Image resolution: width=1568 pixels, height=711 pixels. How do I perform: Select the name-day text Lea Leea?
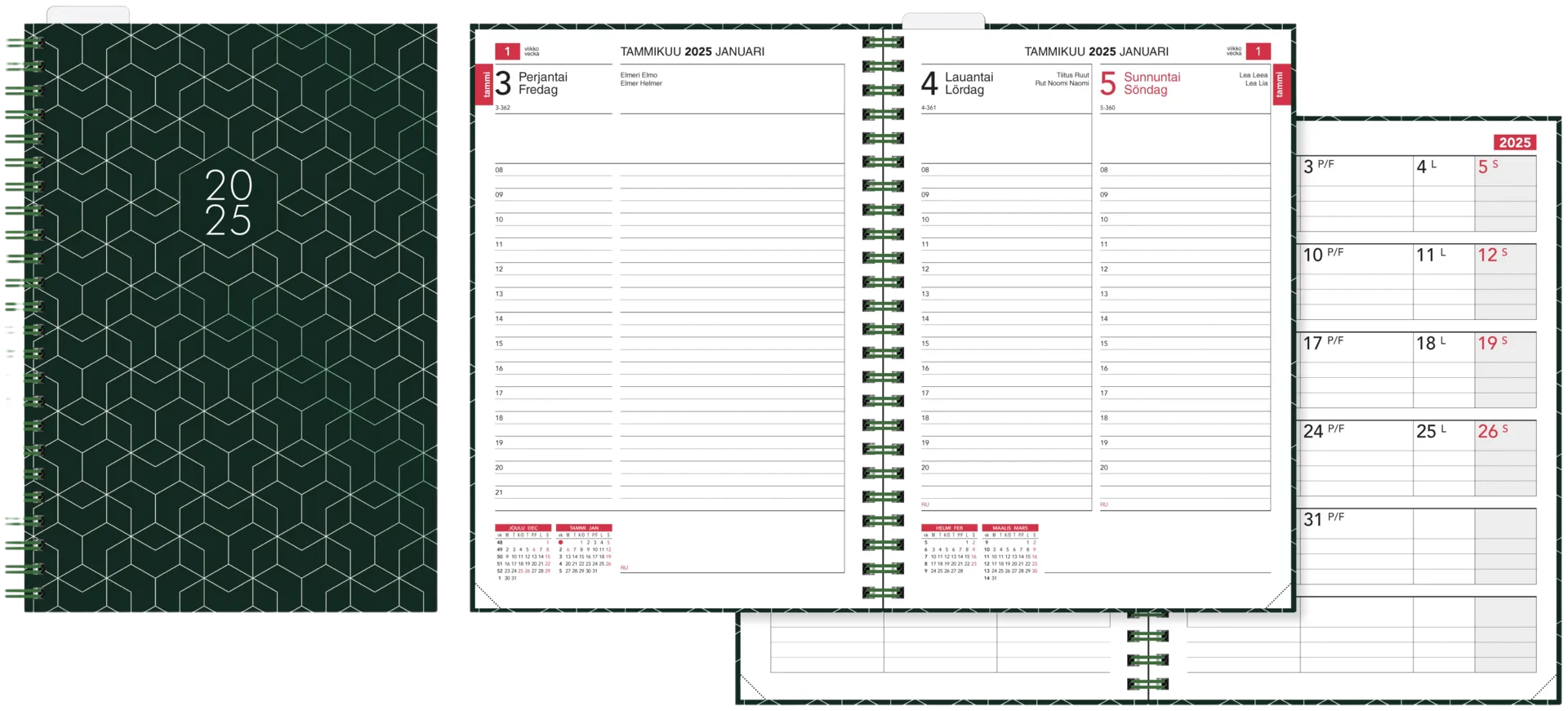[1254, 75]
